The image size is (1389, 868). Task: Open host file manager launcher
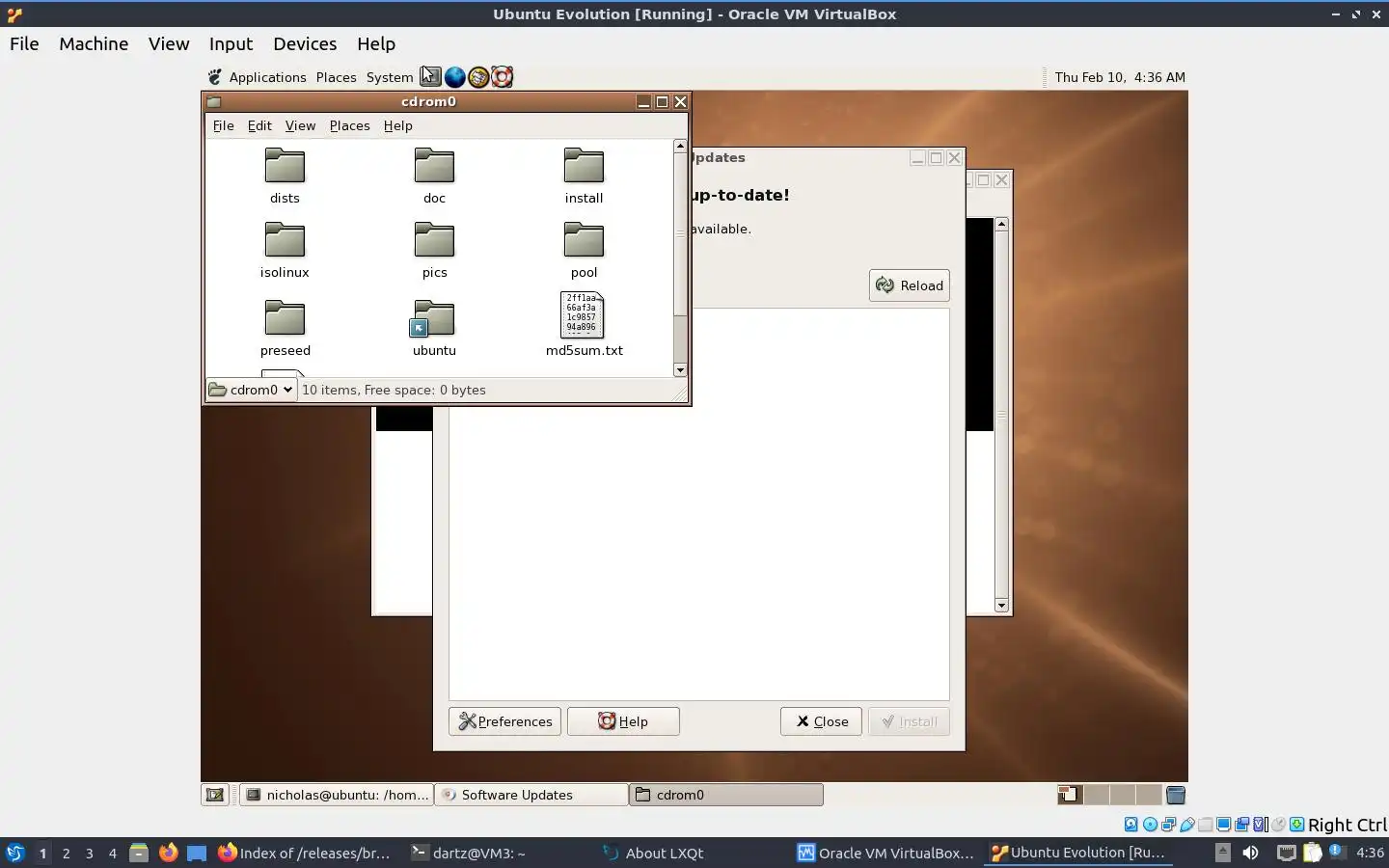click(x=139, y=853)
